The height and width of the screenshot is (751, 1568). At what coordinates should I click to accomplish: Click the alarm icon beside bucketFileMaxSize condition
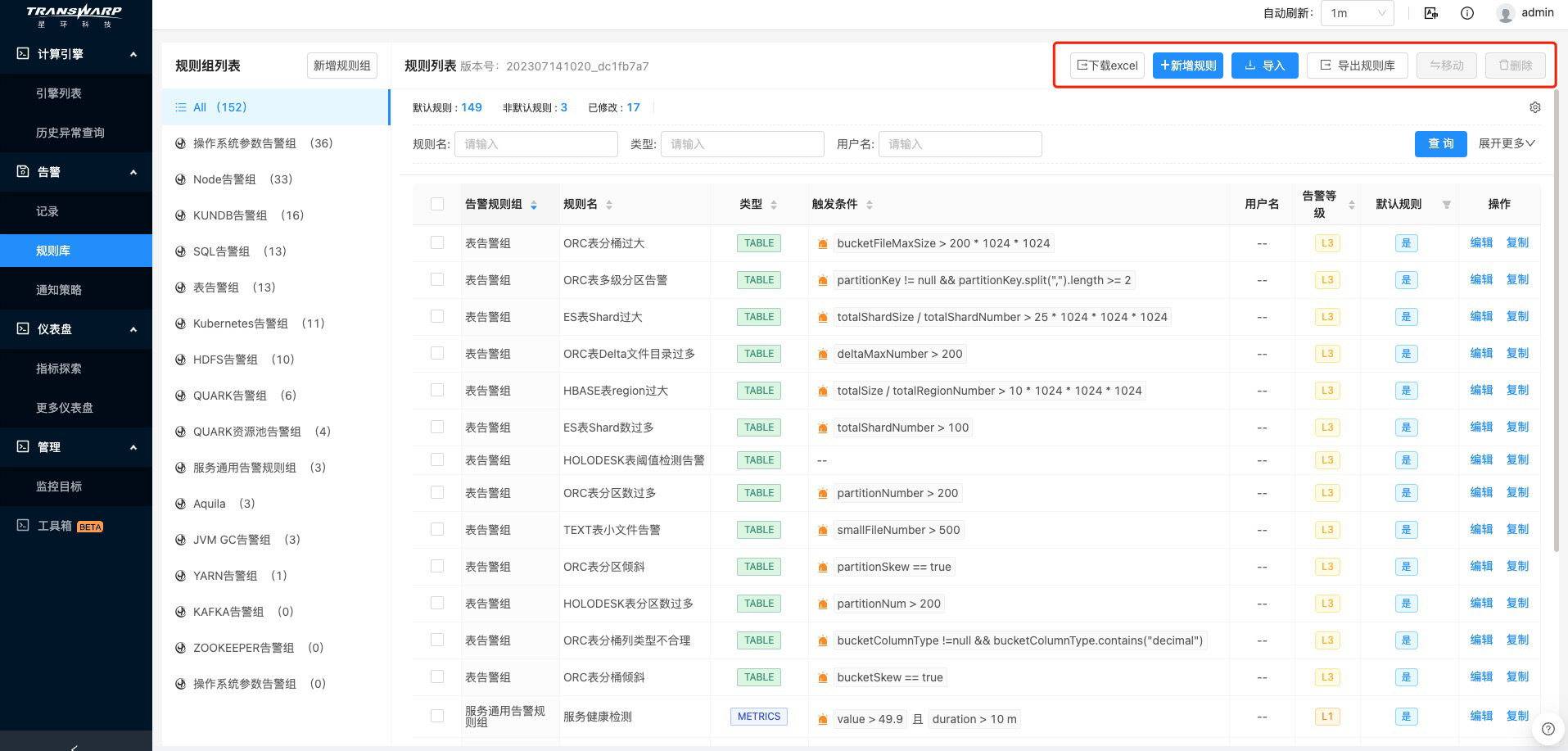tap(822, 243)
